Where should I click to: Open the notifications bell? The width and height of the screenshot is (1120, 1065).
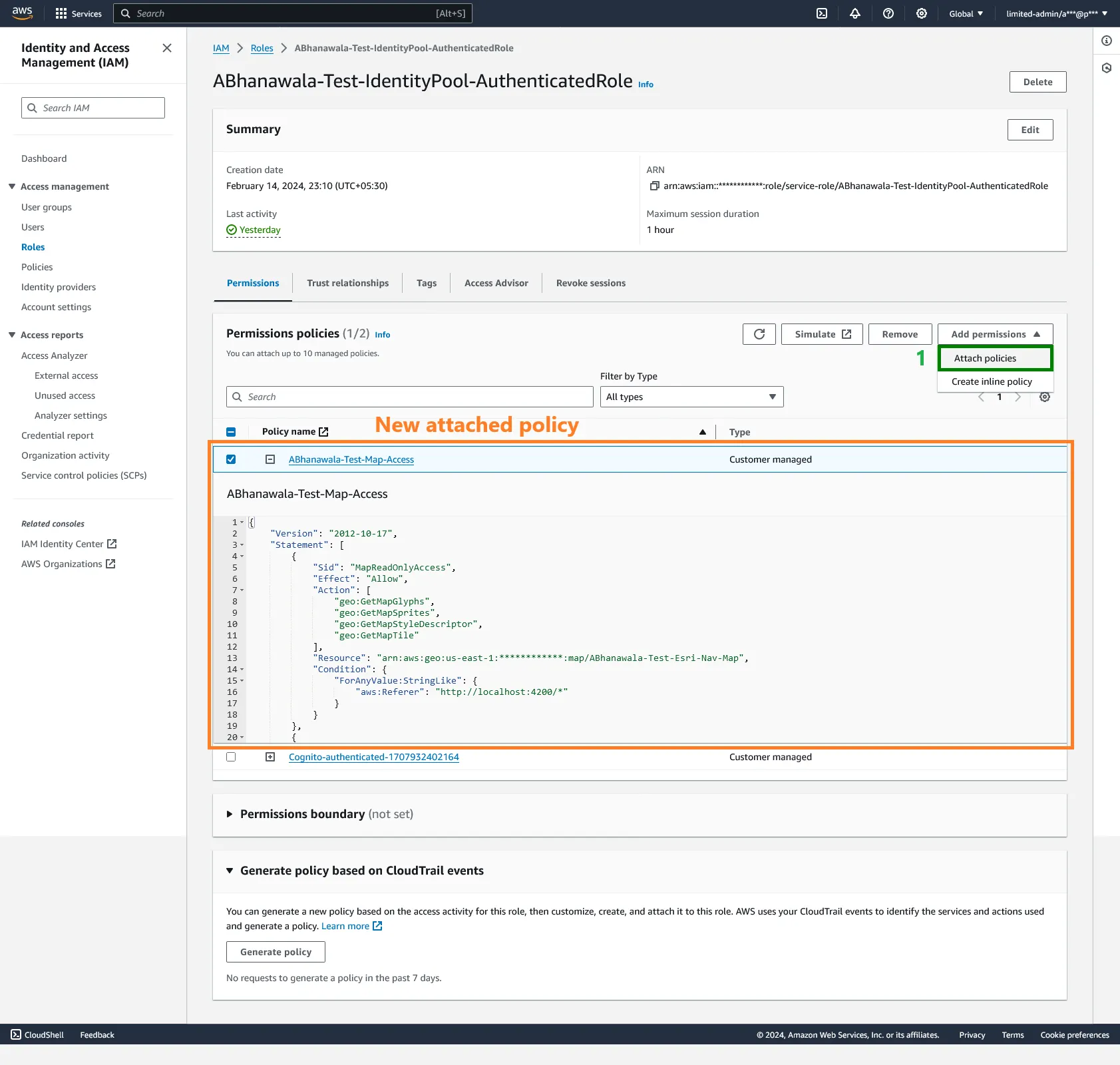pyautogui.click(x=855, y=13)
